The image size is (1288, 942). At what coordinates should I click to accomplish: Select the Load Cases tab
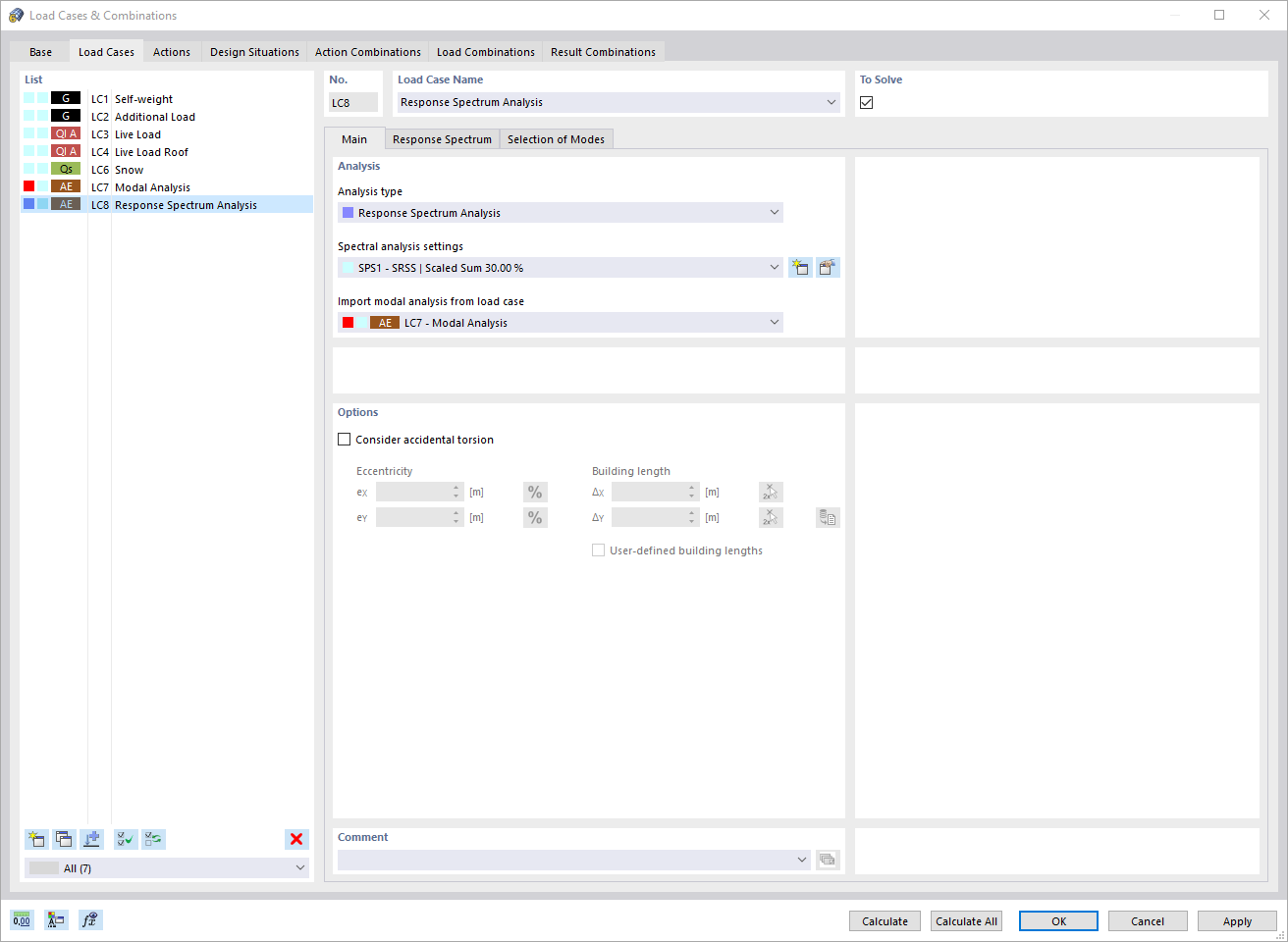(106, 52)
